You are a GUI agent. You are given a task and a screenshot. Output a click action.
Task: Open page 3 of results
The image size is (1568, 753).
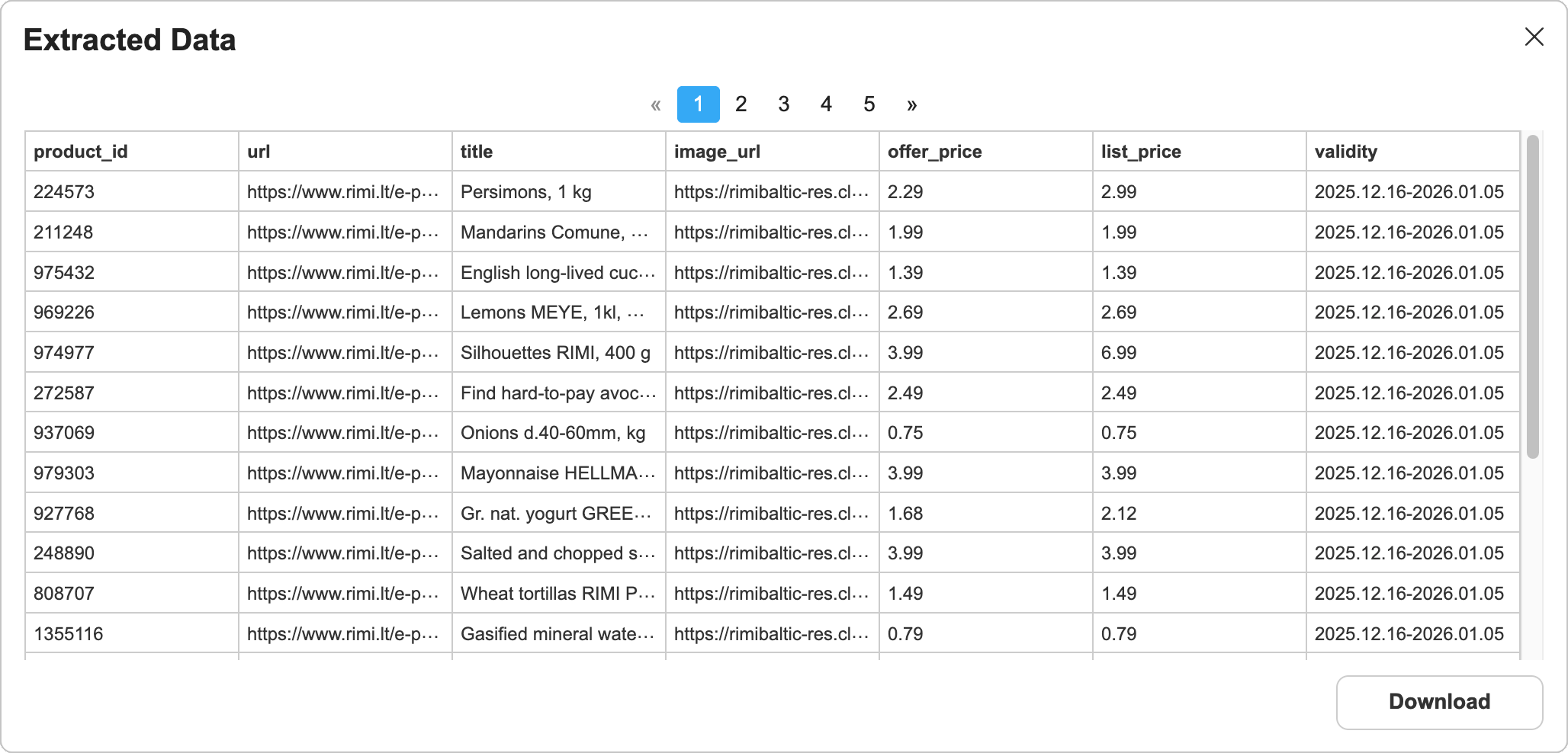coord(783,104)
